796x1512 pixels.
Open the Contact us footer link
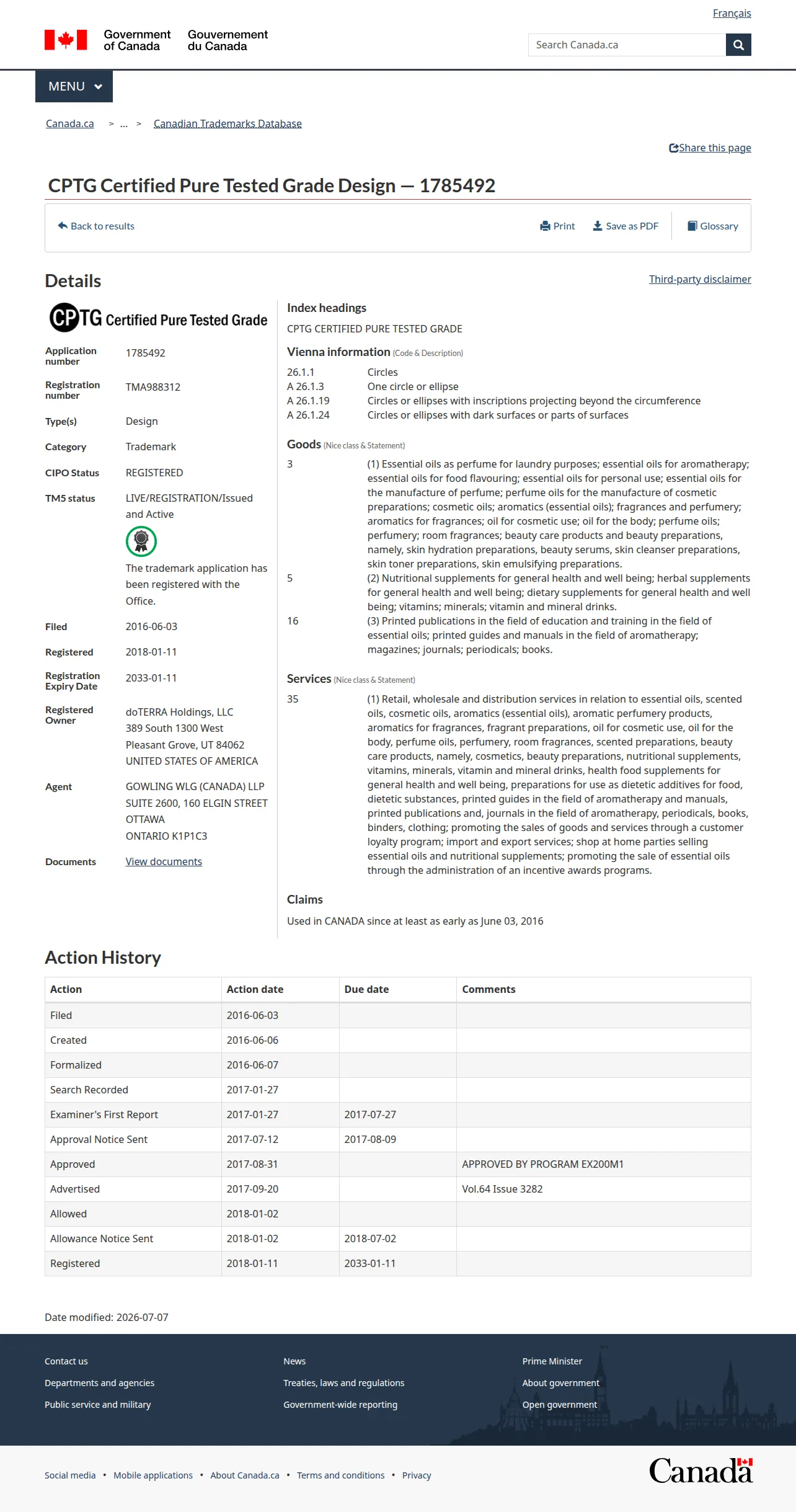(x=66, y=1361)
